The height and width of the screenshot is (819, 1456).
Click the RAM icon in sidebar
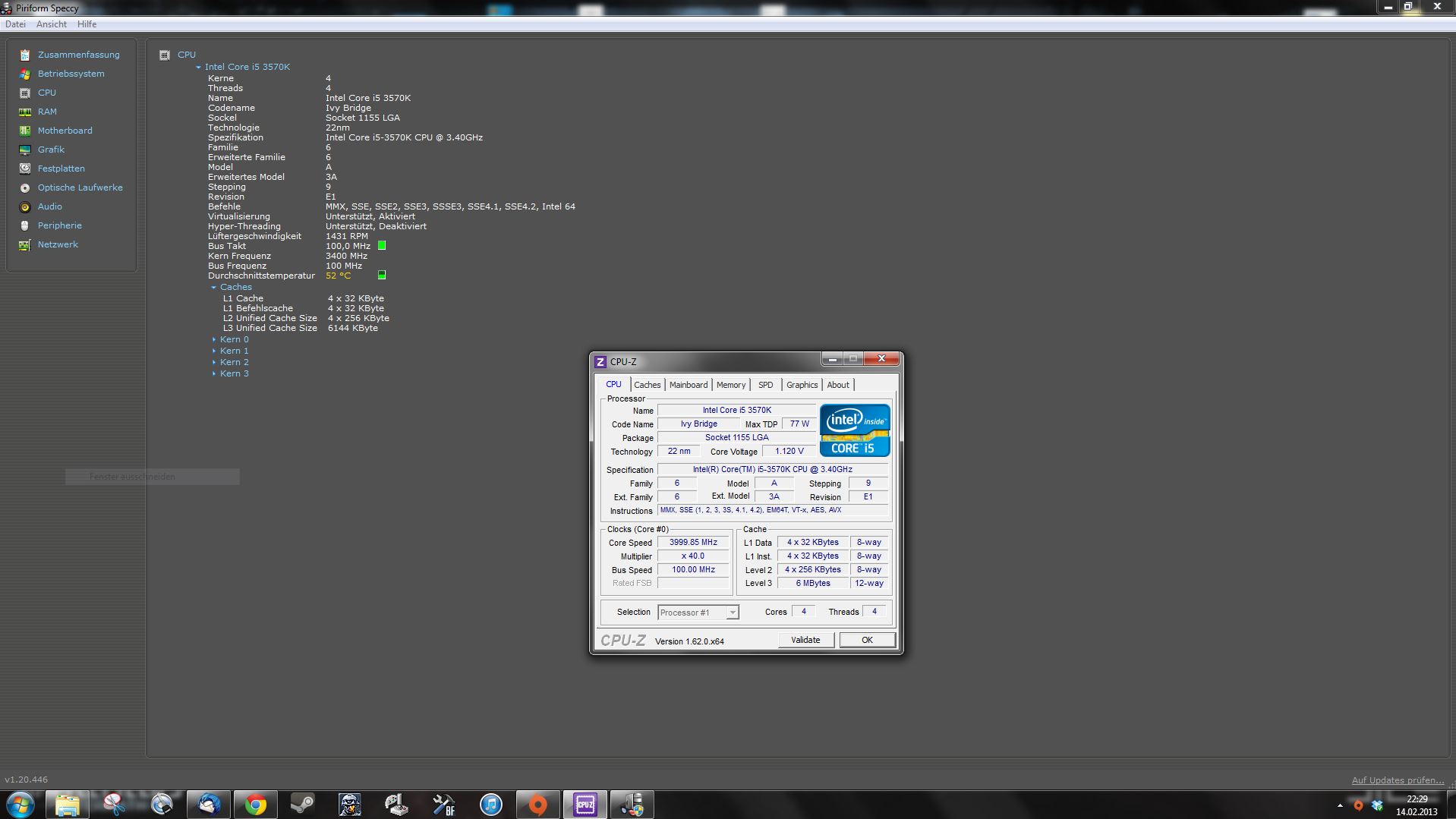click(x=25, y=112)
